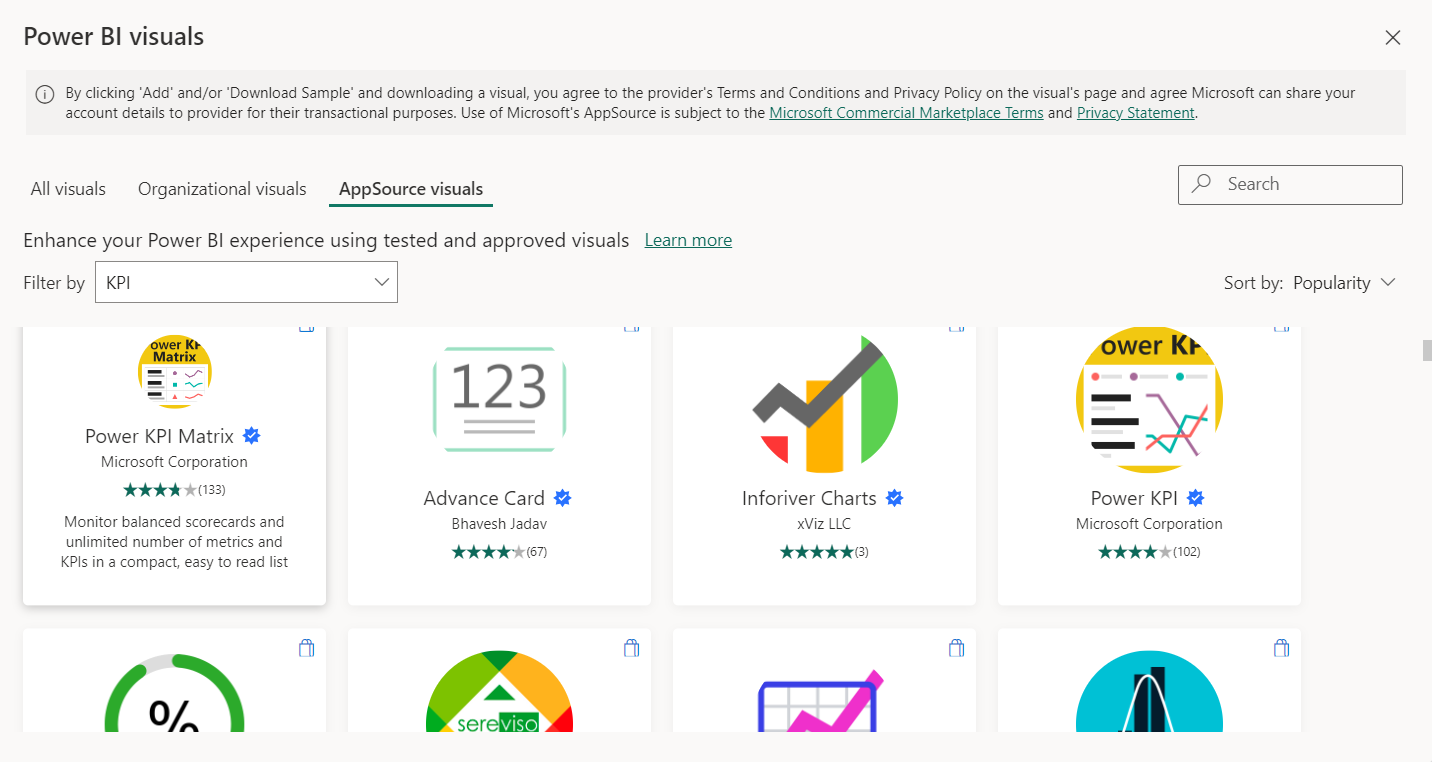The image size is (1432, 762).
Task: Click the Power KPI Matrix star rating (133)
Action: pyautogui.click(x=174, y=490)
